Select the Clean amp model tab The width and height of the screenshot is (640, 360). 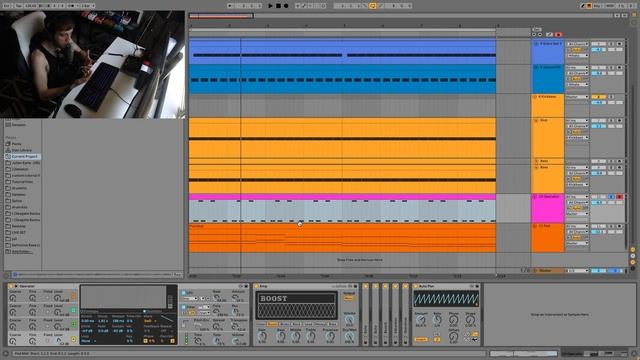coord(261,324)
